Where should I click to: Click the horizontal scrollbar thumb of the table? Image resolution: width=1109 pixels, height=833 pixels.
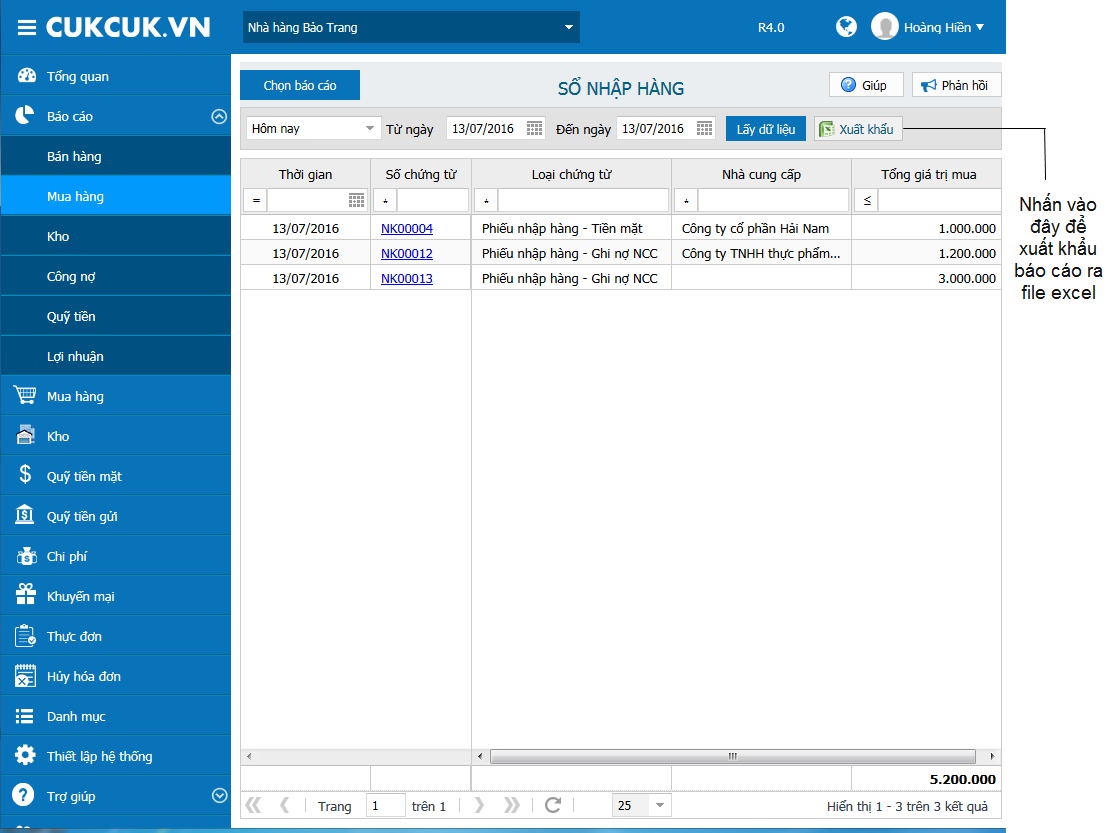point(733,756)
